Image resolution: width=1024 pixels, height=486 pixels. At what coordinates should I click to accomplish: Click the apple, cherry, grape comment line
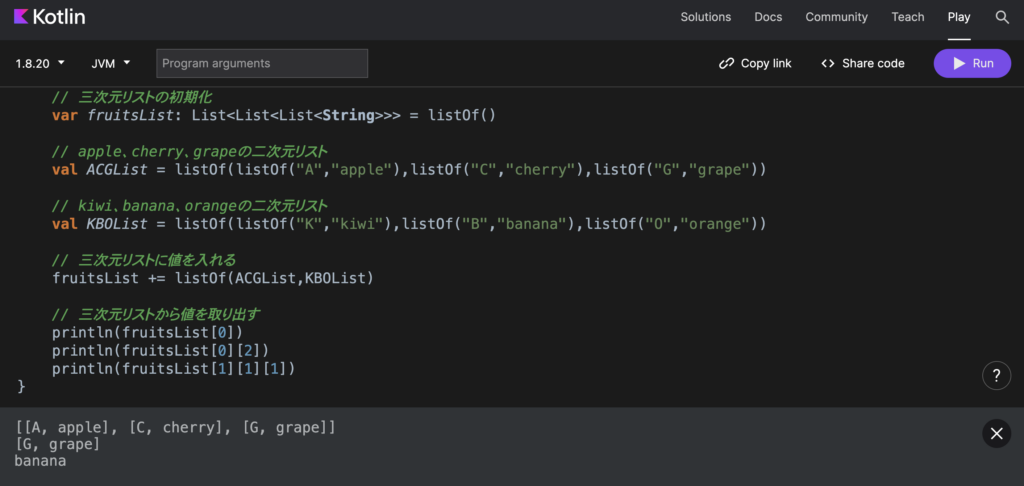(x=189, y=152)
